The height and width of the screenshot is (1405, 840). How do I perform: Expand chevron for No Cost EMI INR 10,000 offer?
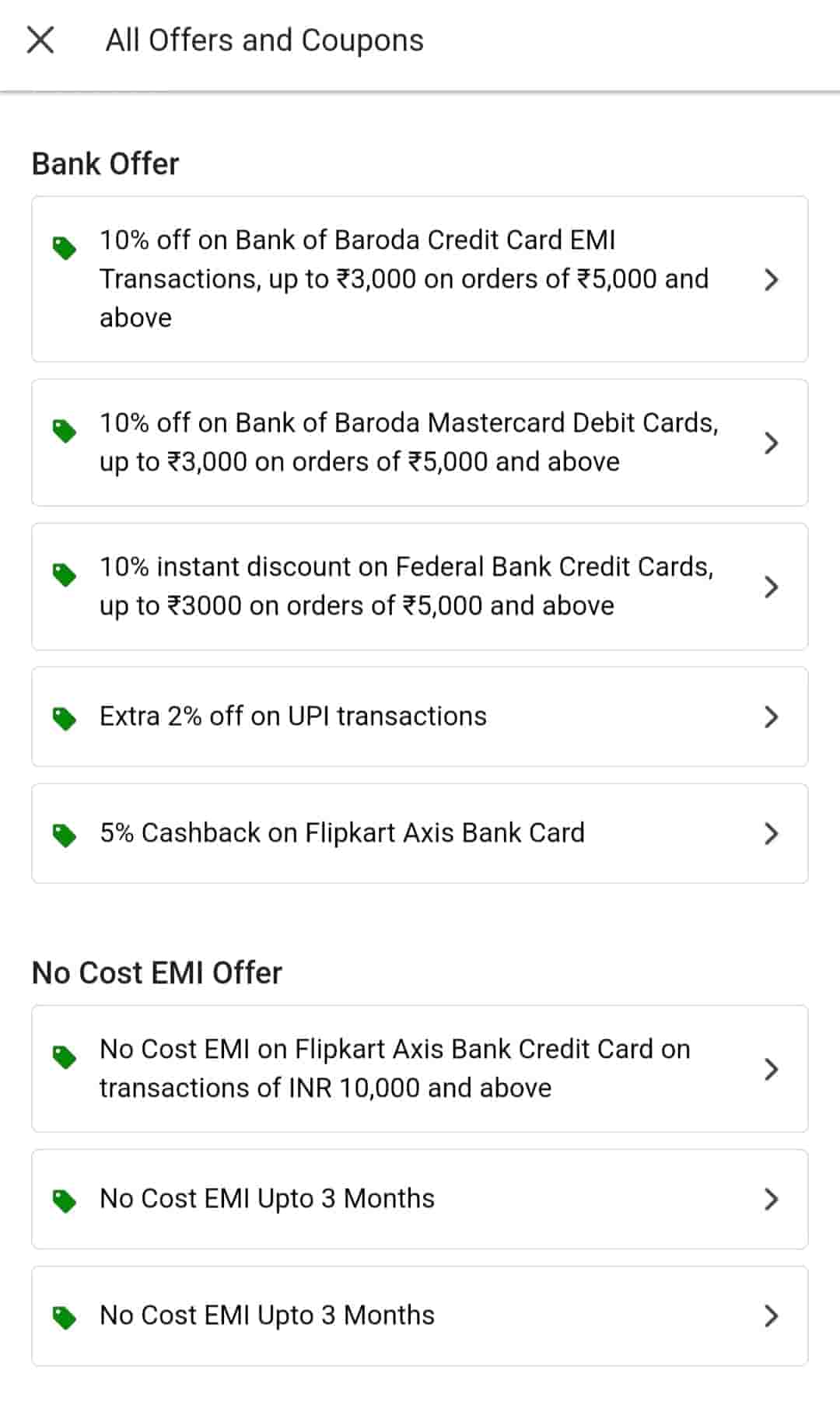coord(771,1069)
